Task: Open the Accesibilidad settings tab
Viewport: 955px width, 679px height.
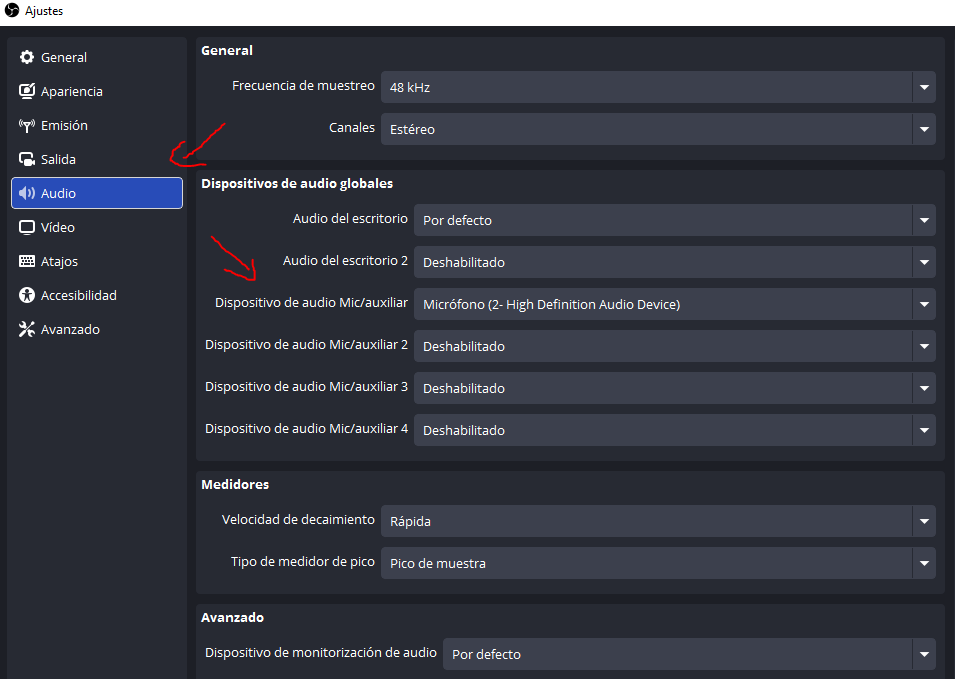Action: tap(97, 295)
